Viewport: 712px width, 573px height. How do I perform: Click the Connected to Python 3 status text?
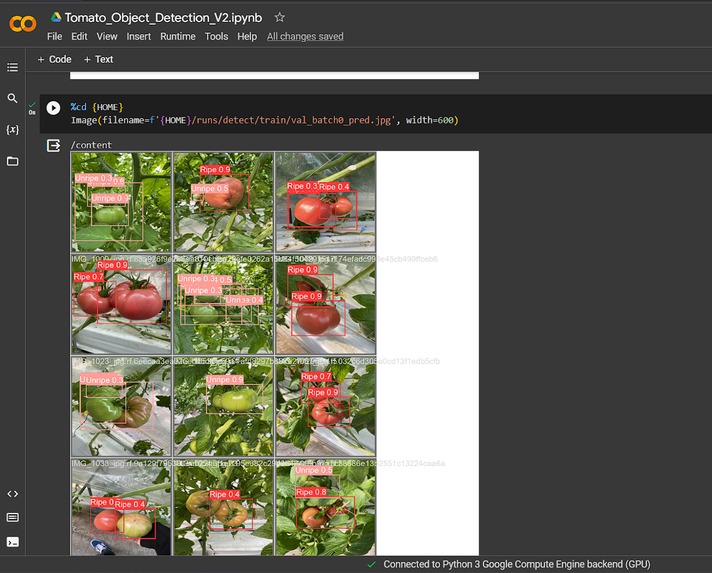click(517, 564)
